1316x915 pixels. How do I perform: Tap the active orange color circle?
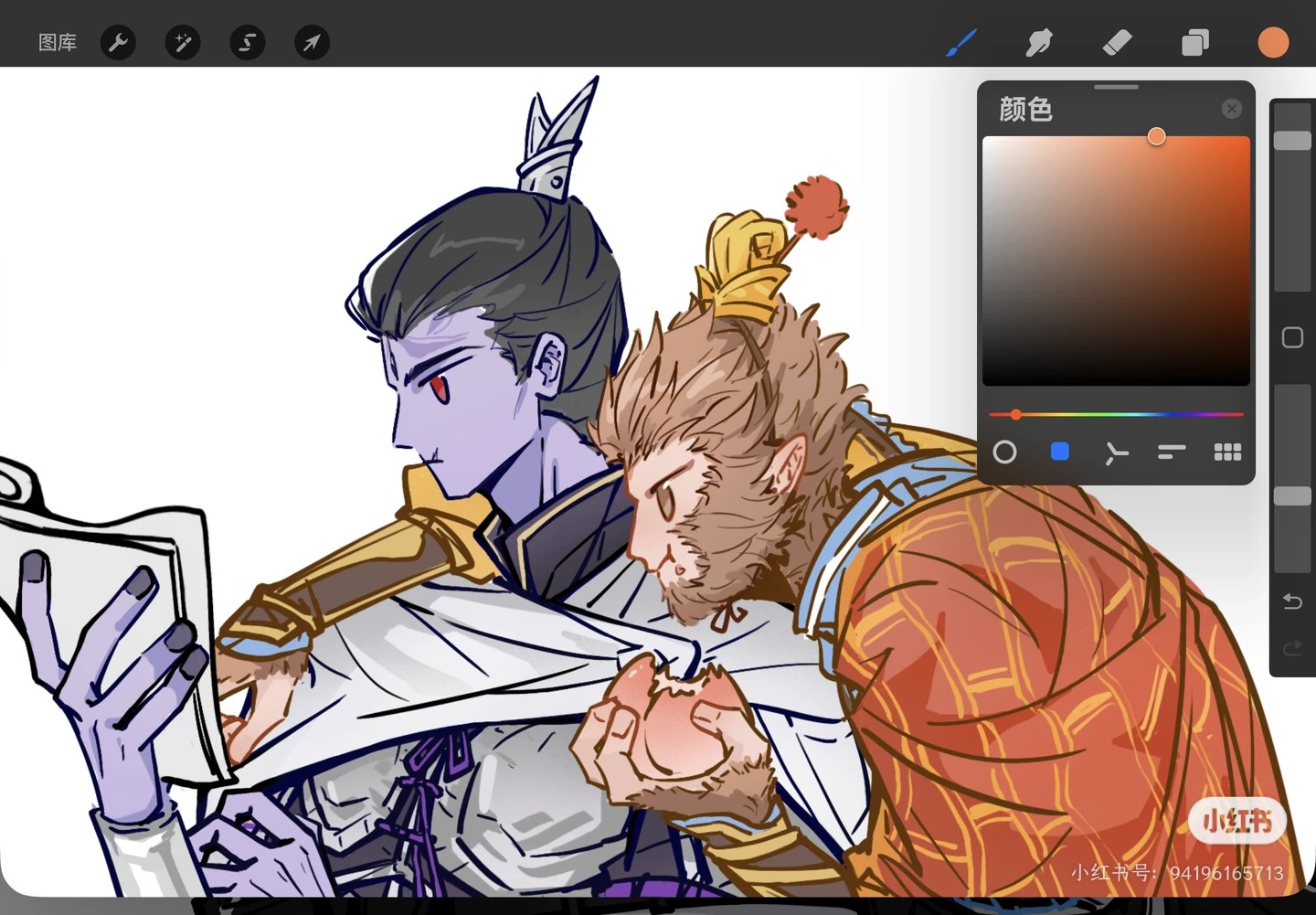point(1273,42)
